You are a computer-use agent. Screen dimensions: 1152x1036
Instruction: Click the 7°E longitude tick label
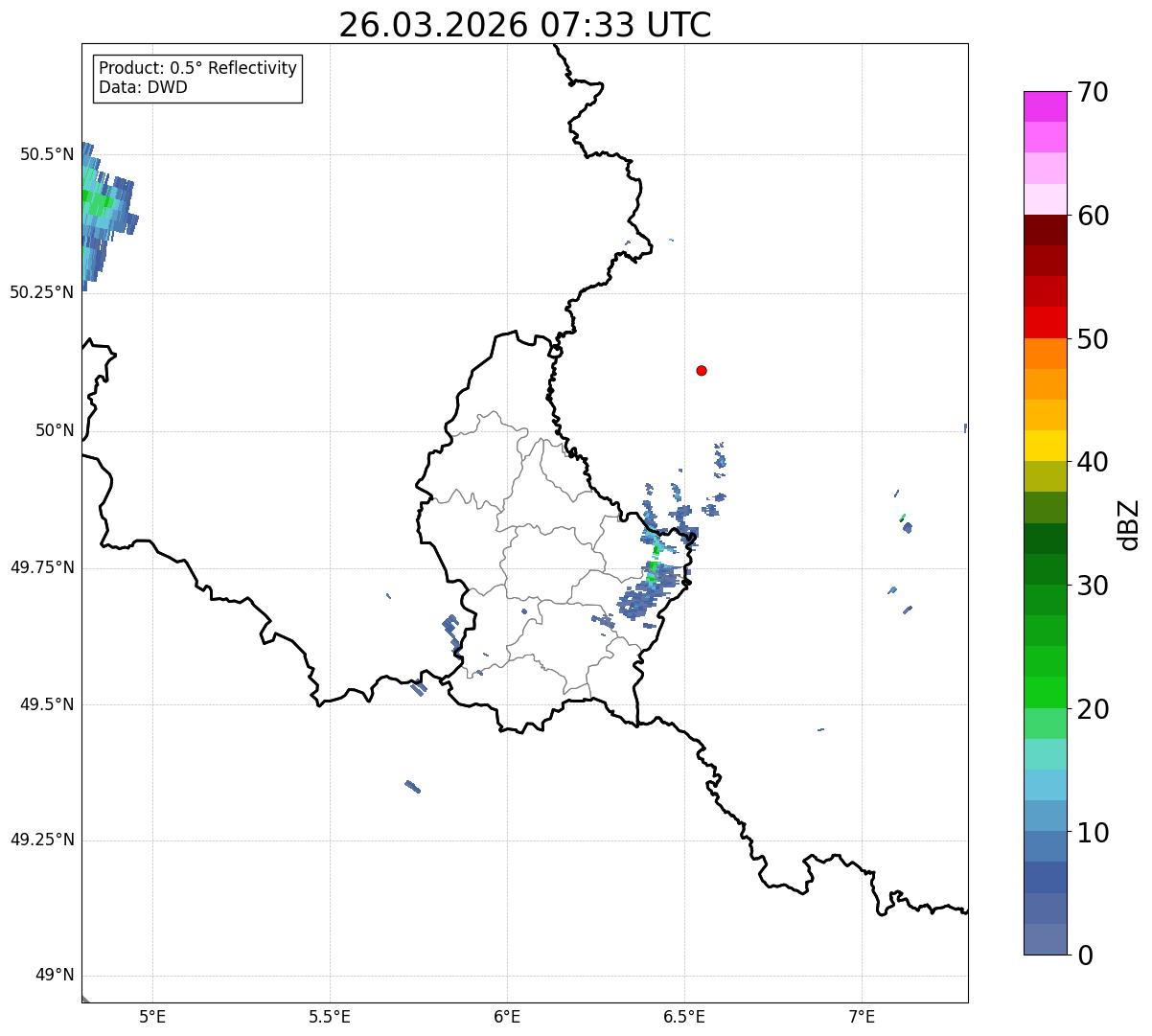(863, 1016)
